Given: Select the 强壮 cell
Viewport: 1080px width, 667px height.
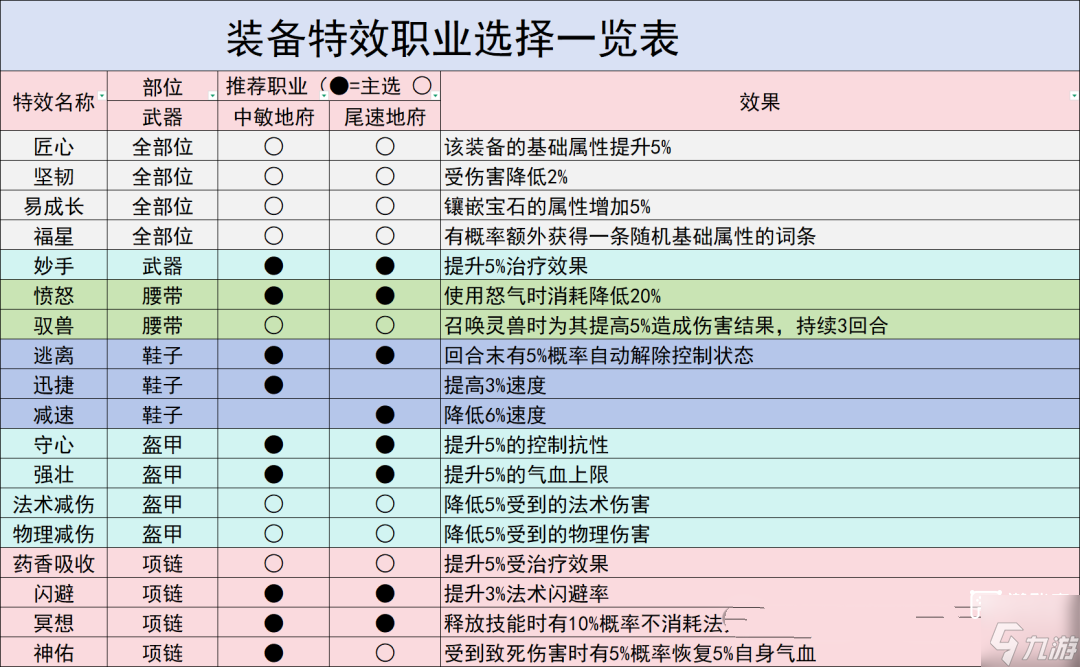Looking at the screenshot, I should (54, 474).
